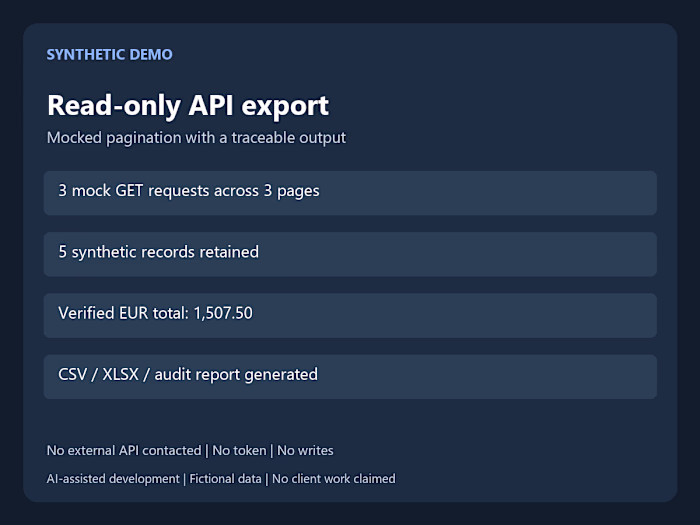The height and width of the screenshot is (525, 700).
Task: Click the 'Verified EUR total: 1,507.50' row
Action: [x=350, y=315]
